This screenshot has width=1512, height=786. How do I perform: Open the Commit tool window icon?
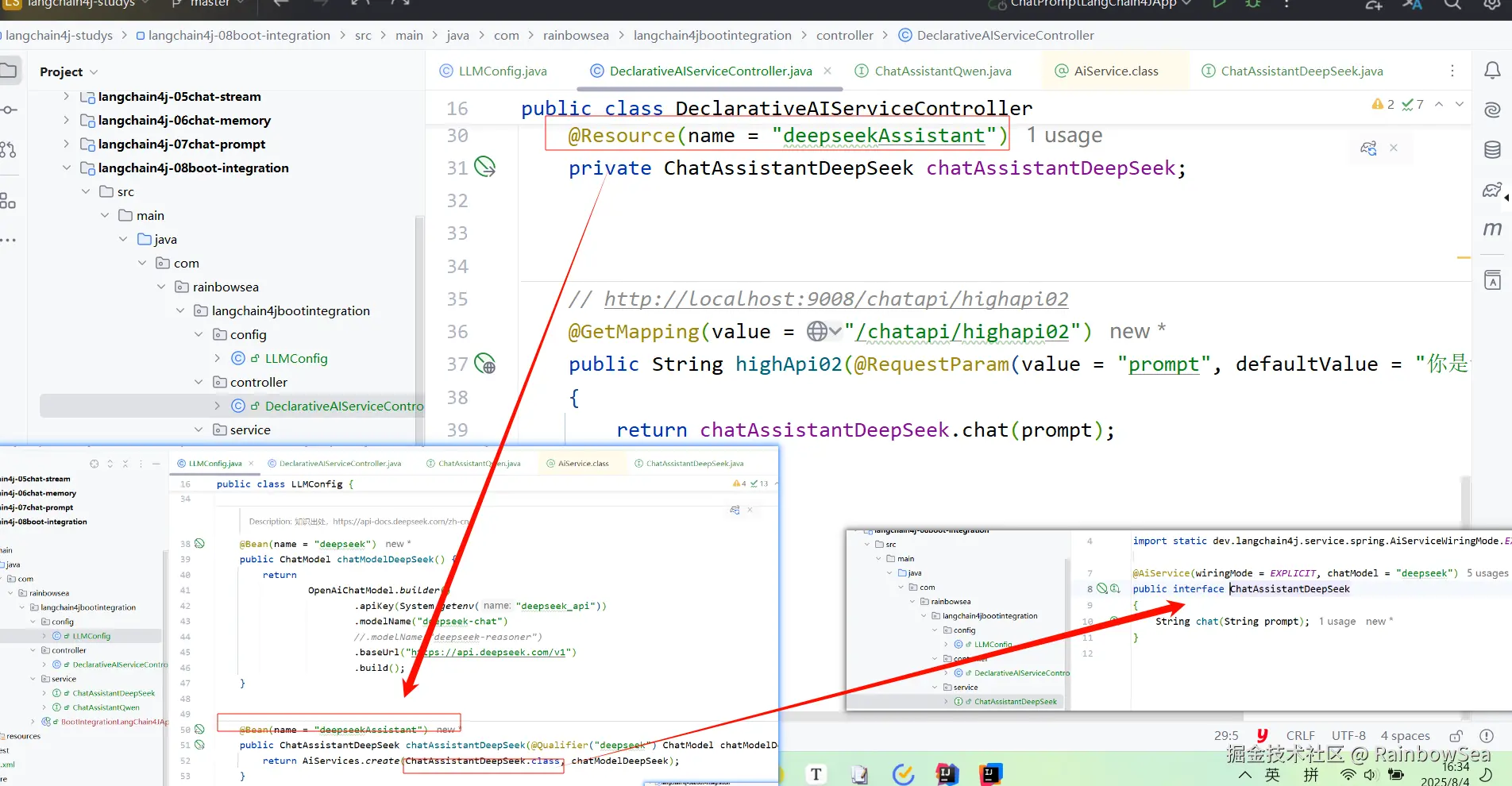[x=9, y=110]
